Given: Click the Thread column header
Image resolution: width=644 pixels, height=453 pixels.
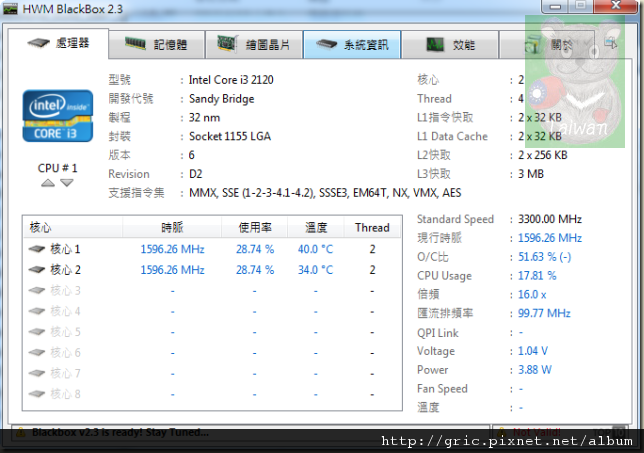Looking at the screenshot, I should coord(372,227).
